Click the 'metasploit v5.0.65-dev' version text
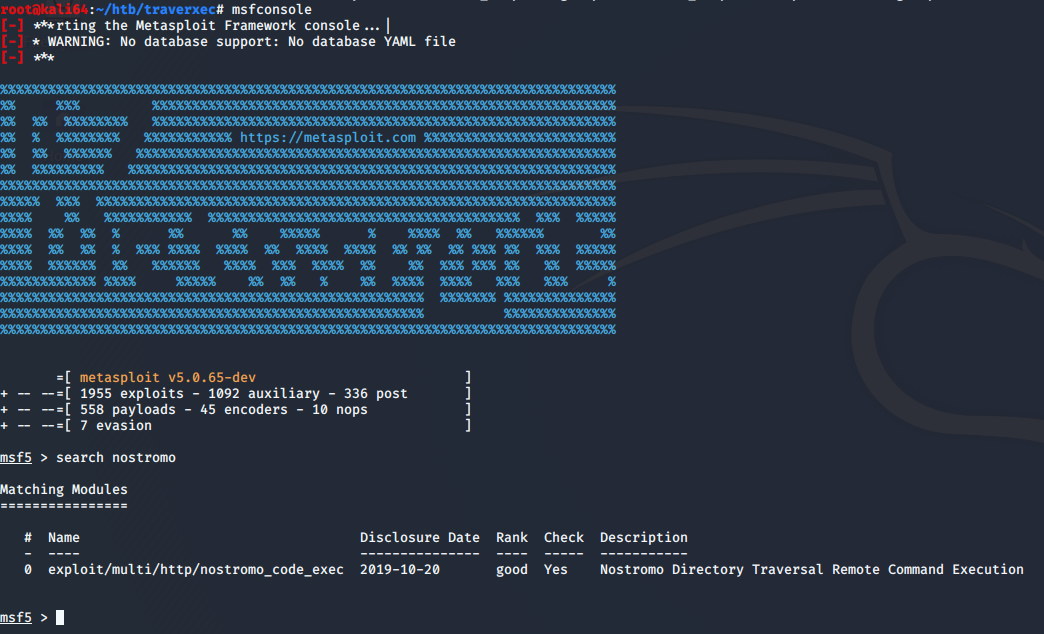This screenshot has width=1044, height=634. tap(168, 378)
